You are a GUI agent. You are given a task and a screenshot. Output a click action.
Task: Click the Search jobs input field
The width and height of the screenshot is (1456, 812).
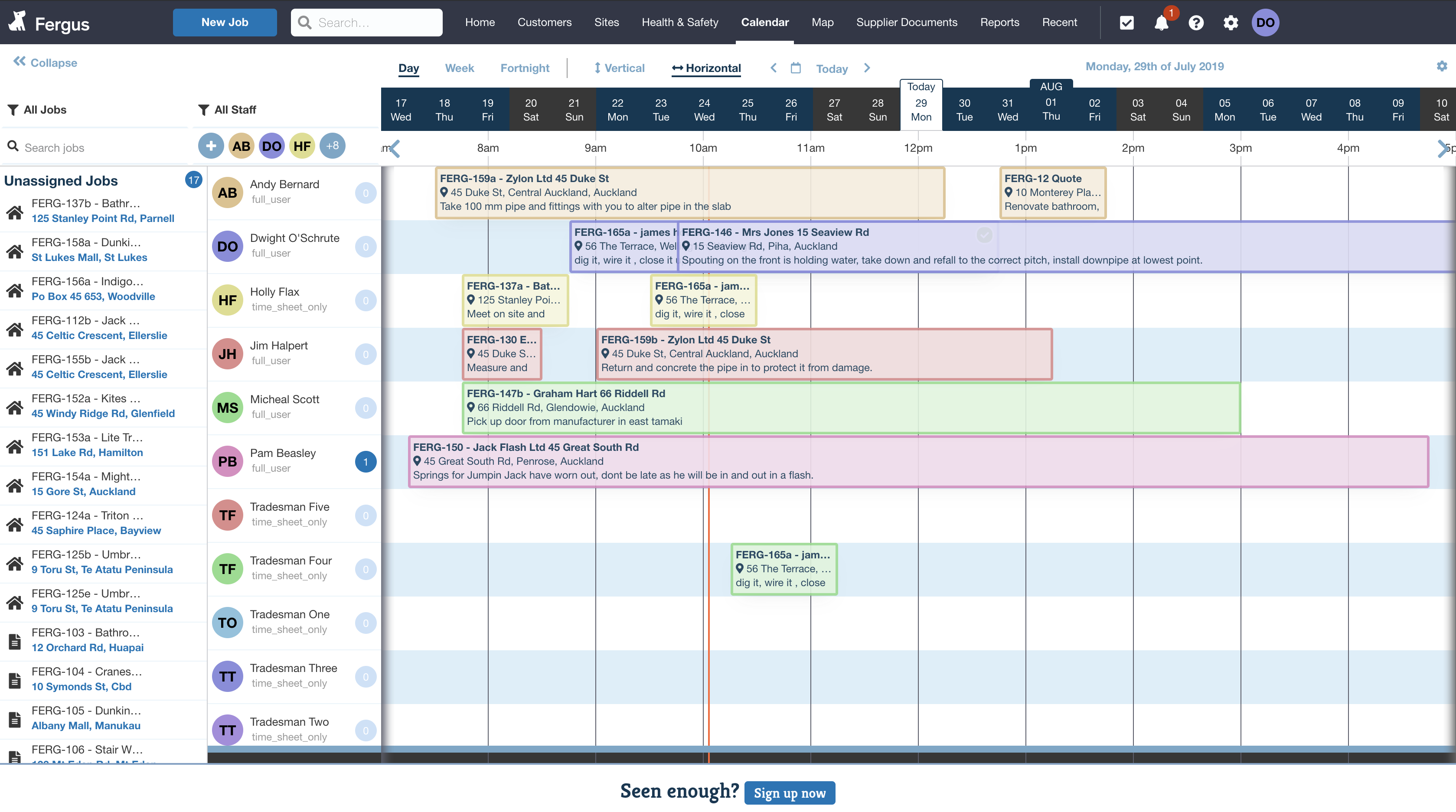point(96,147)
